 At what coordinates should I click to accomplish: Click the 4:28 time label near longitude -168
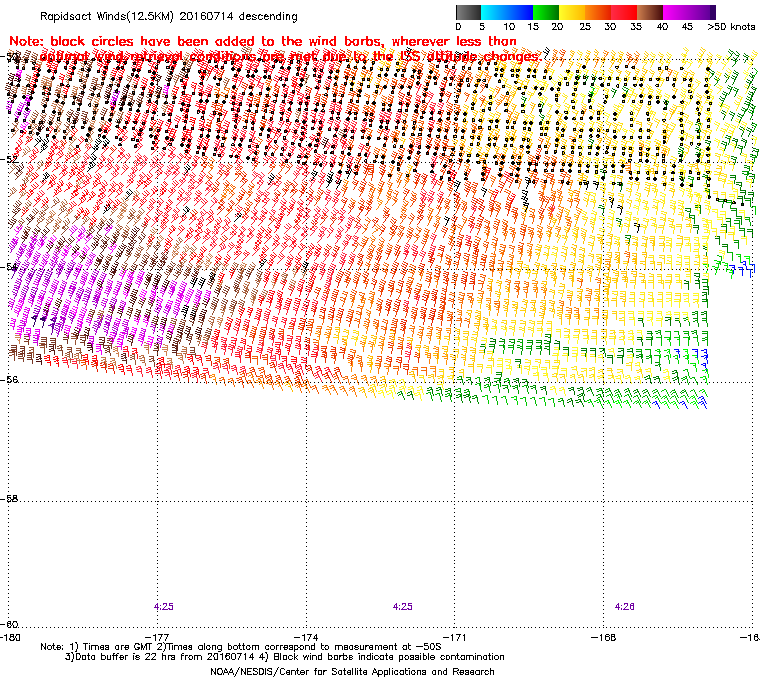624,607
